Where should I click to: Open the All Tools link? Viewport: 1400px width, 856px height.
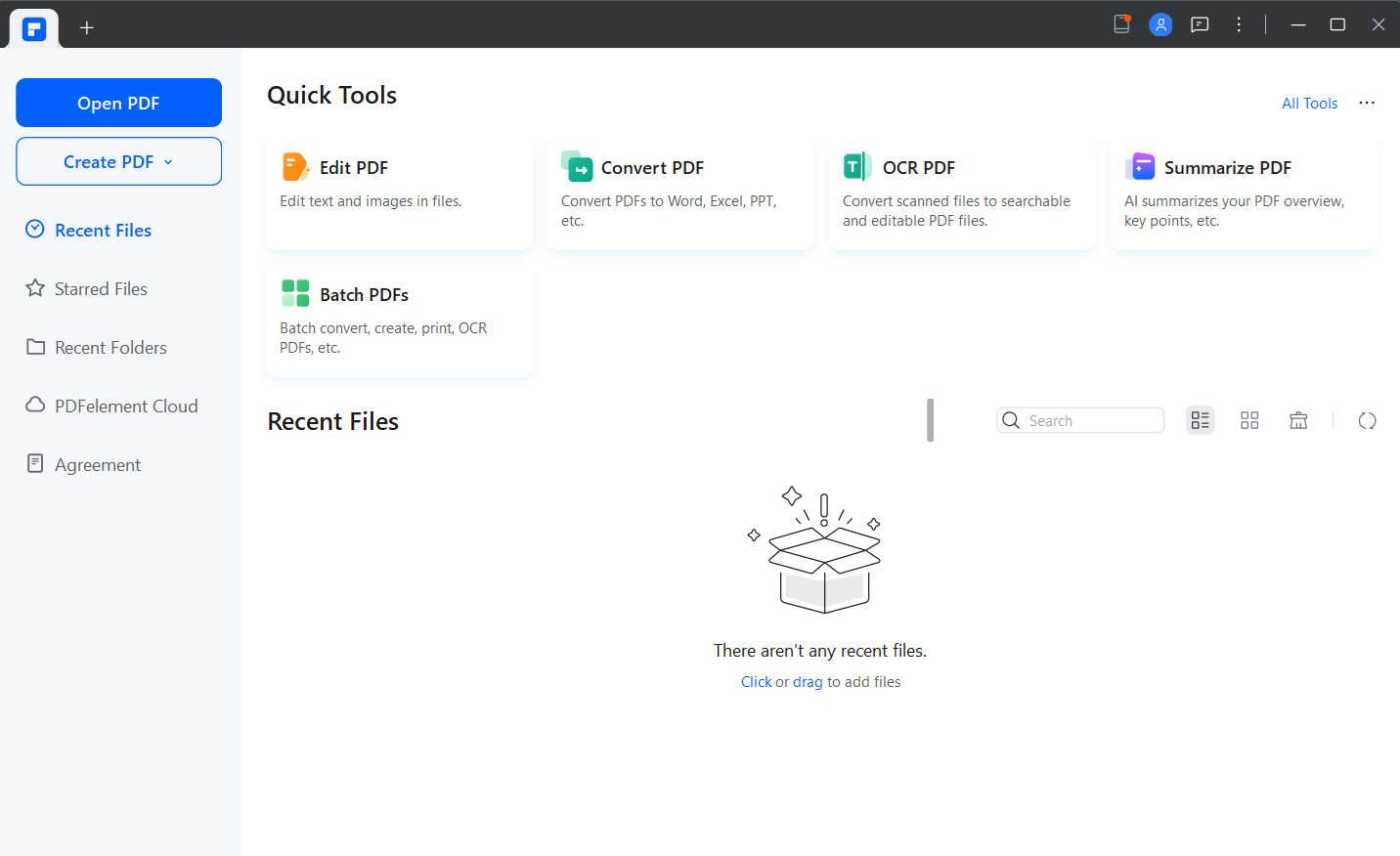(1309, 104)
